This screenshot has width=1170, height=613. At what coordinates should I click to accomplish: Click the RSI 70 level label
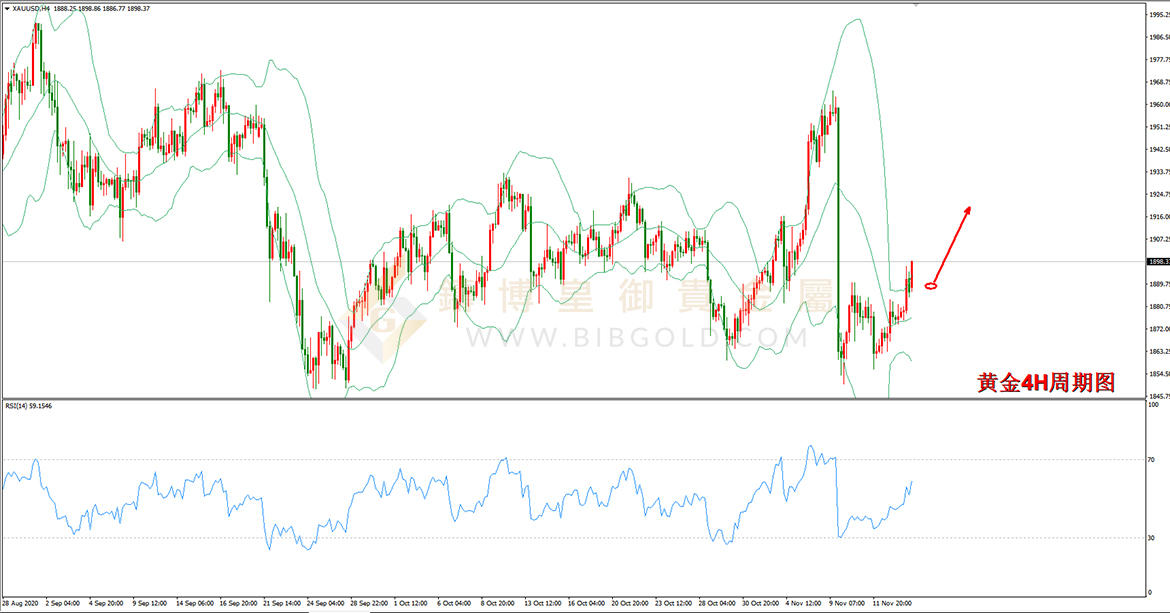pyautogui.click(x=1151, y=459)
